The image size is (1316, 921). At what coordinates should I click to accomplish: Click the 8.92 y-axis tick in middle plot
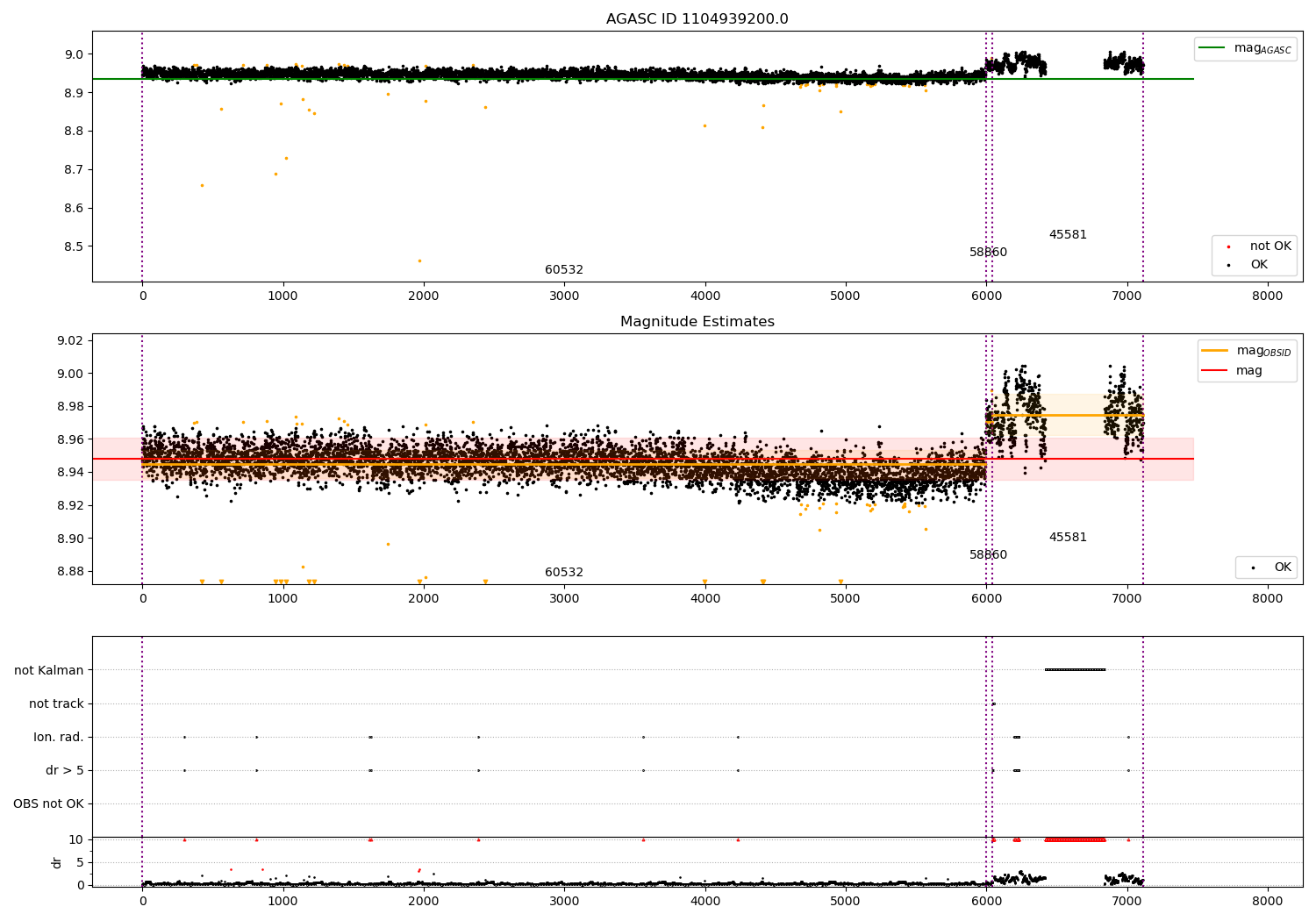70,505
